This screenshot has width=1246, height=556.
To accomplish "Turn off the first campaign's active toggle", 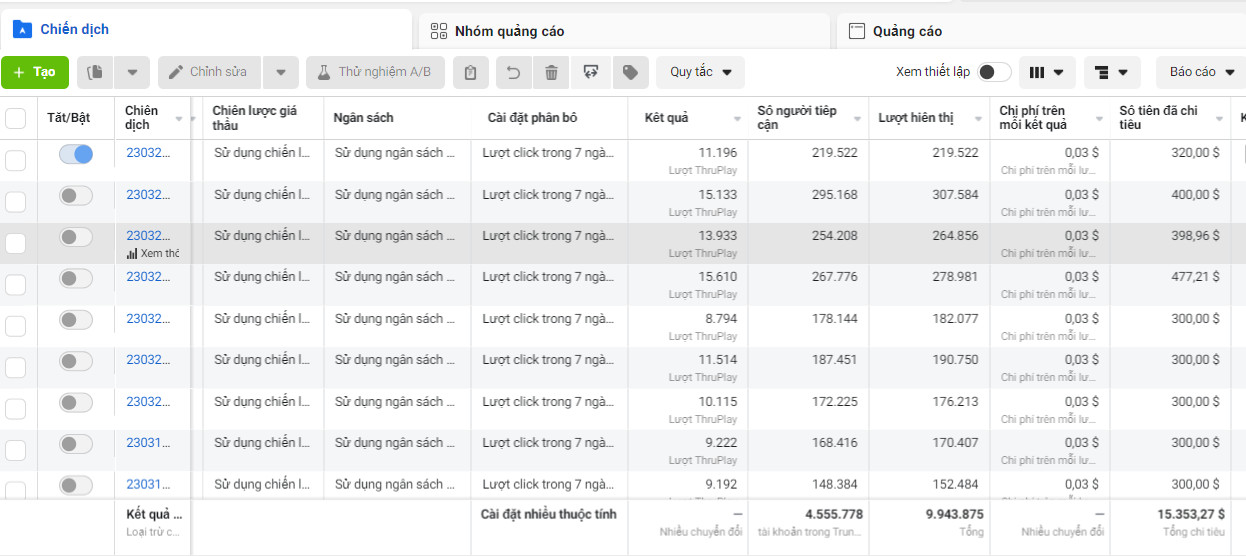I will (76, 154).
